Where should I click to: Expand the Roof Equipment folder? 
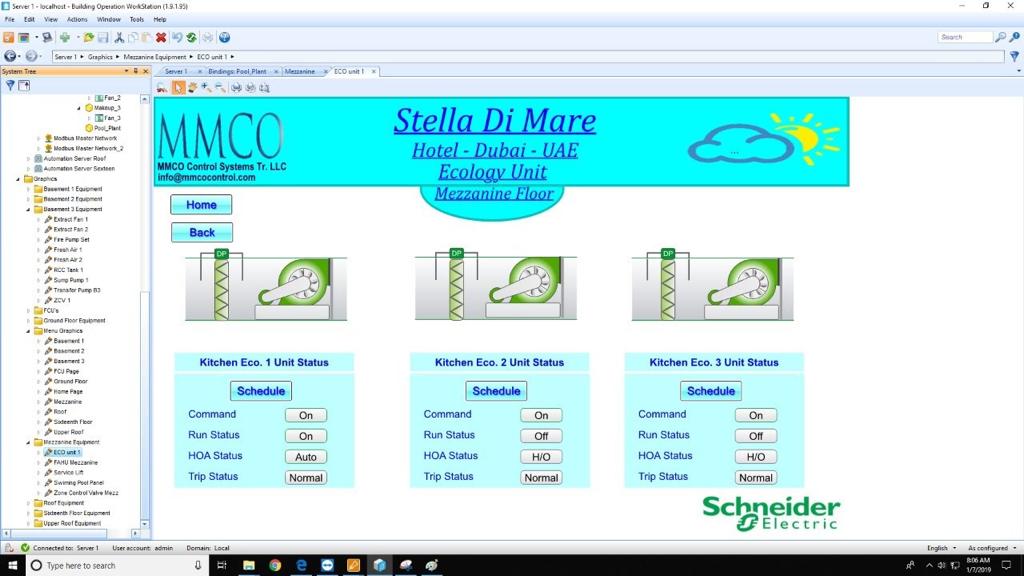[29, 504]
